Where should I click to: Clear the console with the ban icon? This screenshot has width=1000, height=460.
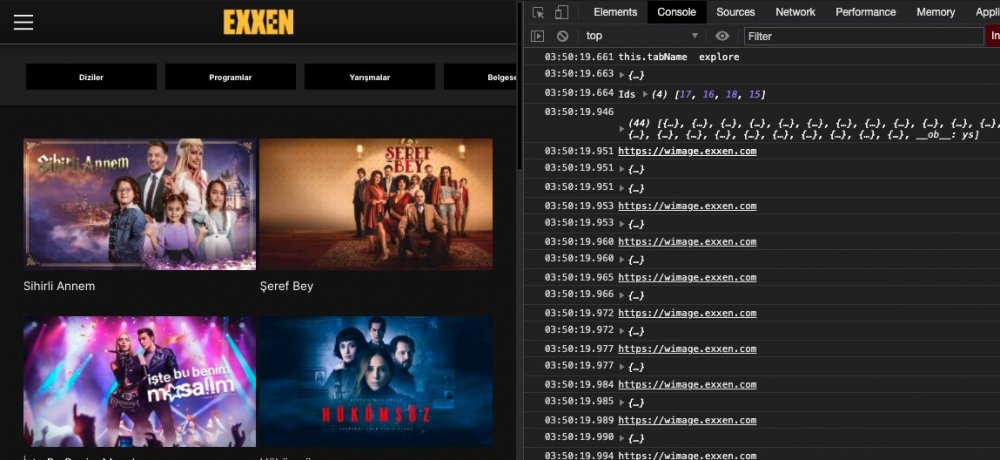tap(562, 36)
